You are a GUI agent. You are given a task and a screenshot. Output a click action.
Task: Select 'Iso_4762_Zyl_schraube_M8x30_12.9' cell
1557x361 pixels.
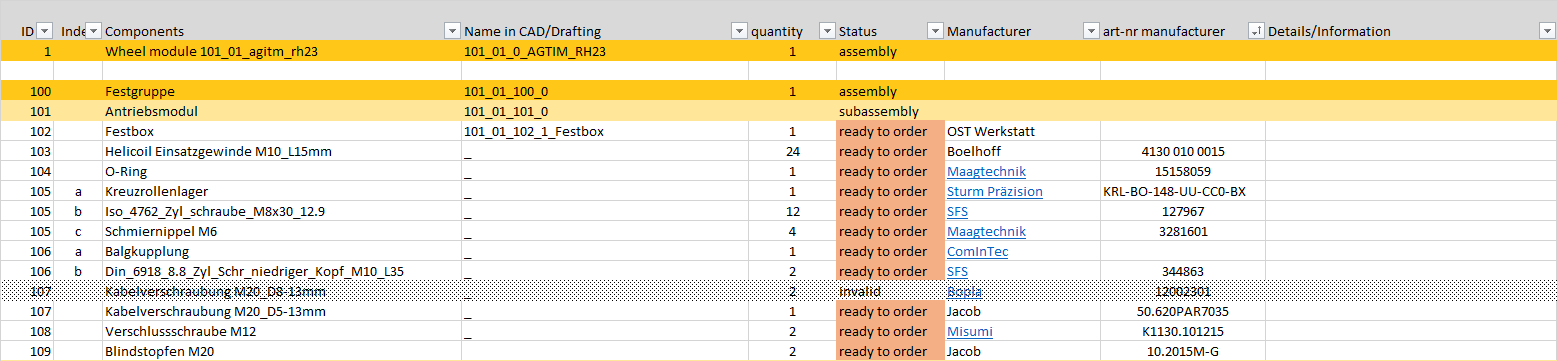[282, 211]
